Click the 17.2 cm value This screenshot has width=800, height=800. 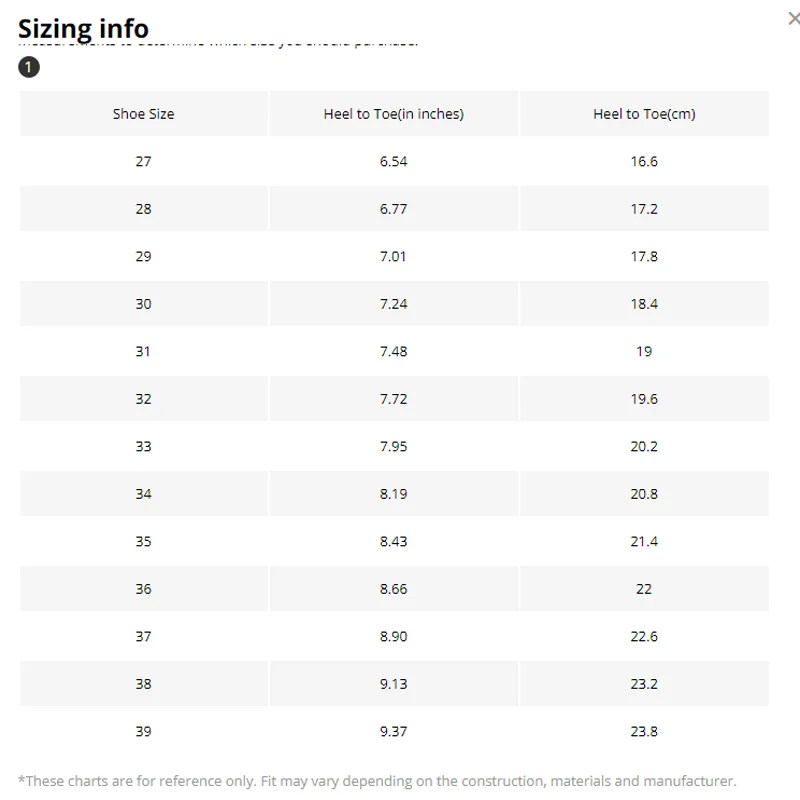point(644,209)
